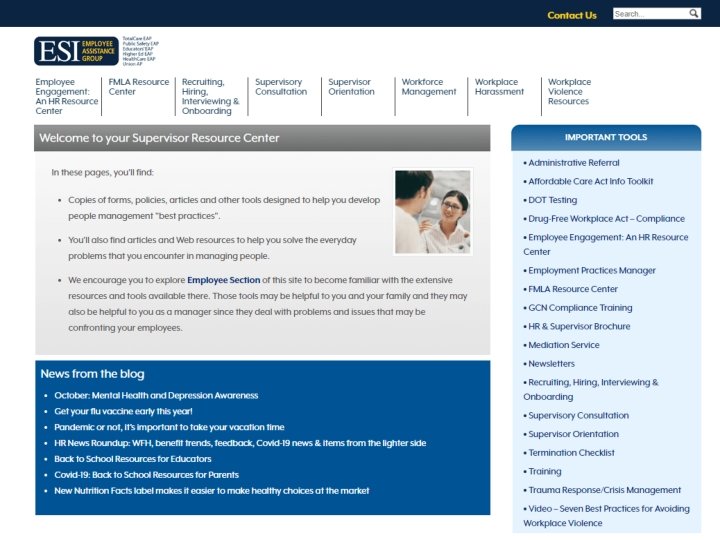Click the photo of two coworkers talking
Image resolution: width=720 pixels, height=540 pixels.
pyautogui.click(x=433, y=212)
